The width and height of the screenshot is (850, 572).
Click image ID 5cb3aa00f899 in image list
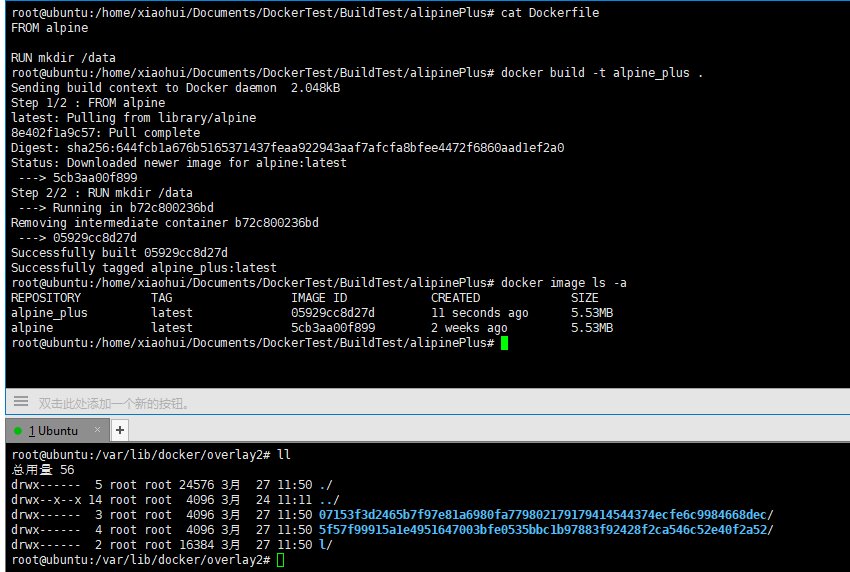(333, 328)
